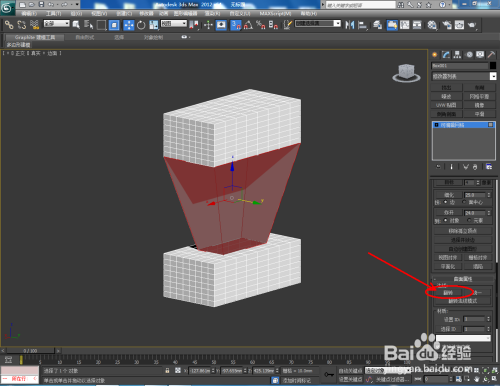Screen dimensions: 500x386
Task: Switch to the 对象绘制 ribbon tab
Action: point(153,37)
